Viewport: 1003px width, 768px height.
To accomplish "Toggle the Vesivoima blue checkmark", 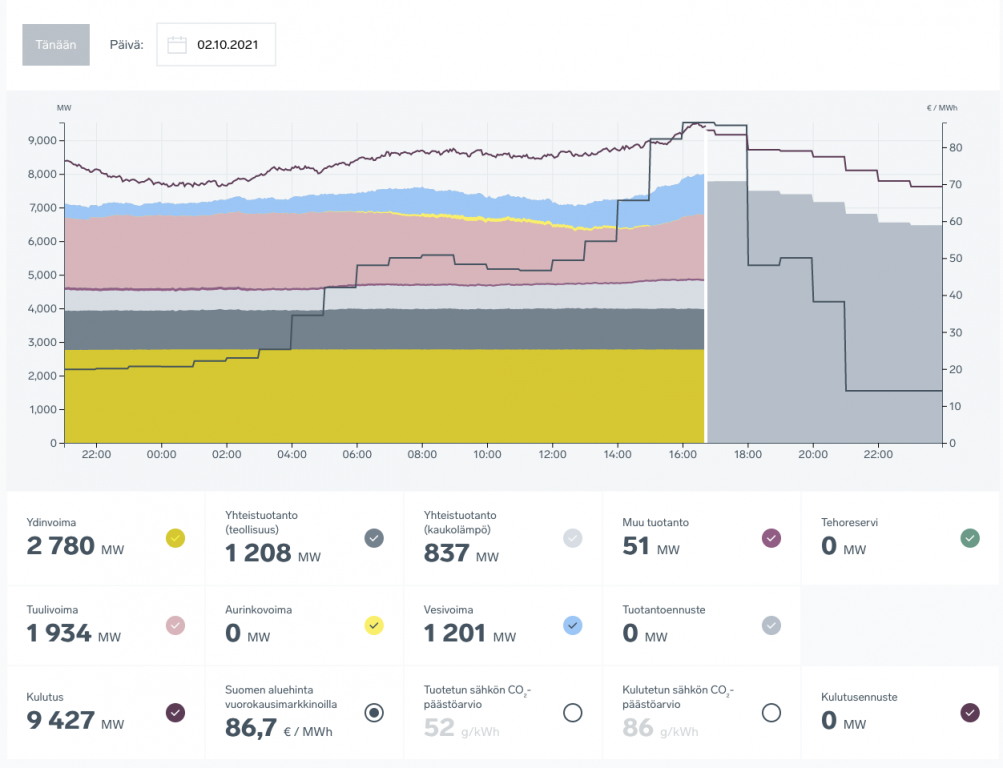I will click(573, 625).
